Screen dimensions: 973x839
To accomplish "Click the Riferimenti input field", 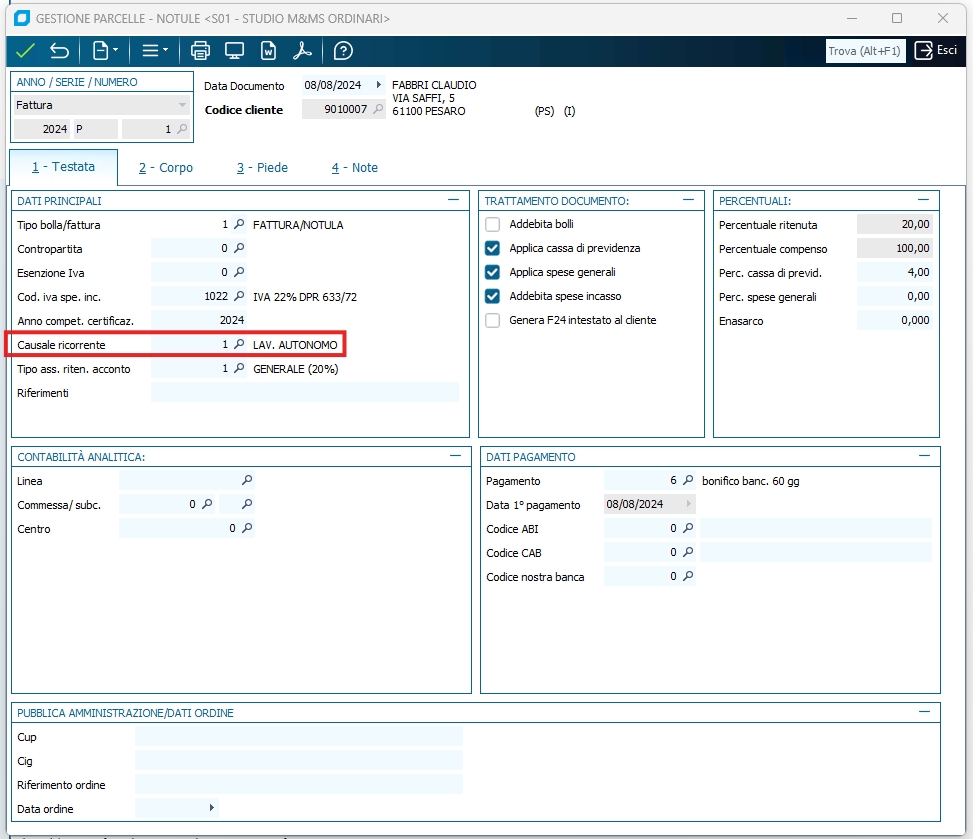I will pos(304,392).
